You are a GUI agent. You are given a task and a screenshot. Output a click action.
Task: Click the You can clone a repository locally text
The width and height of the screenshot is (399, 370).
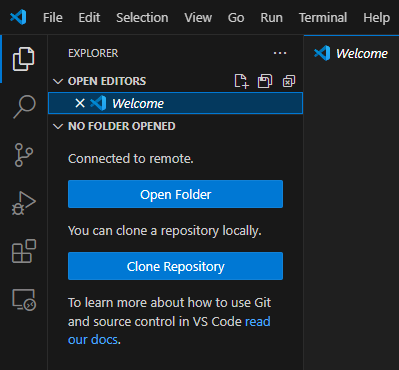165,231
